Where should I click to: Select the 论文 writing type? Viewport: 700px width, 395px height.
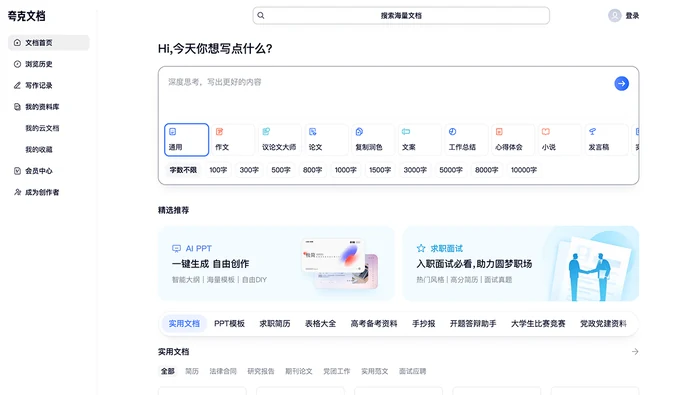326,140
